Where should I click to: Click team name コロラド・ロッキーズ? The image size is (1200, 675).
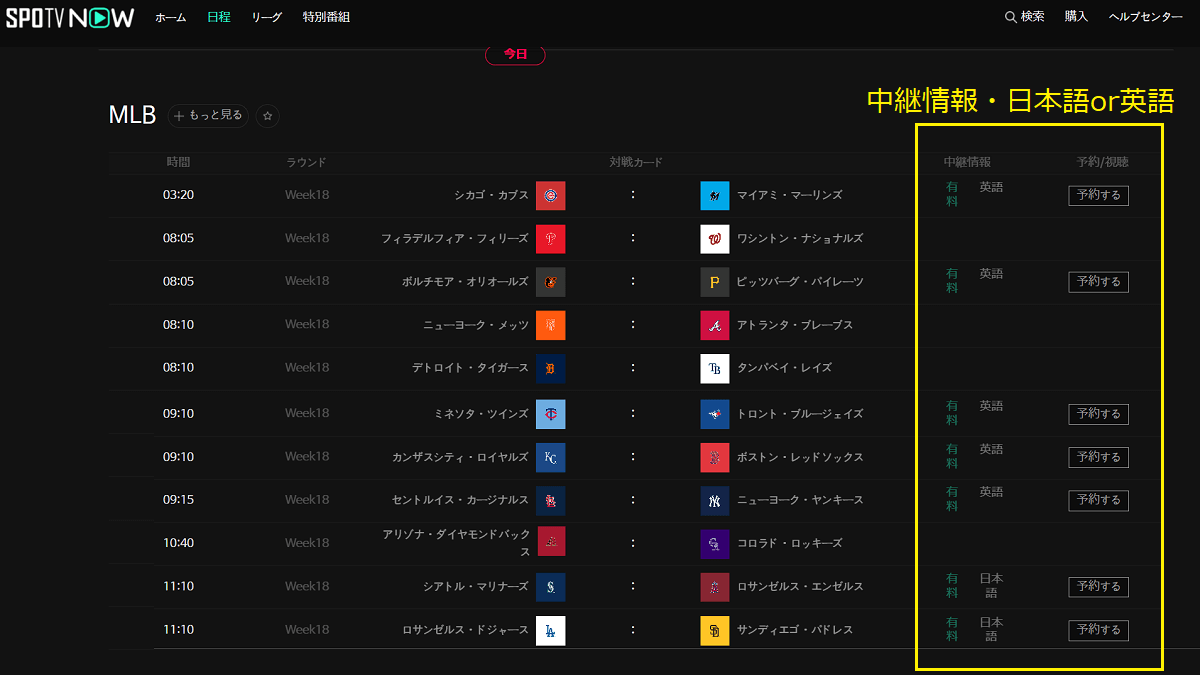(790, 543)
